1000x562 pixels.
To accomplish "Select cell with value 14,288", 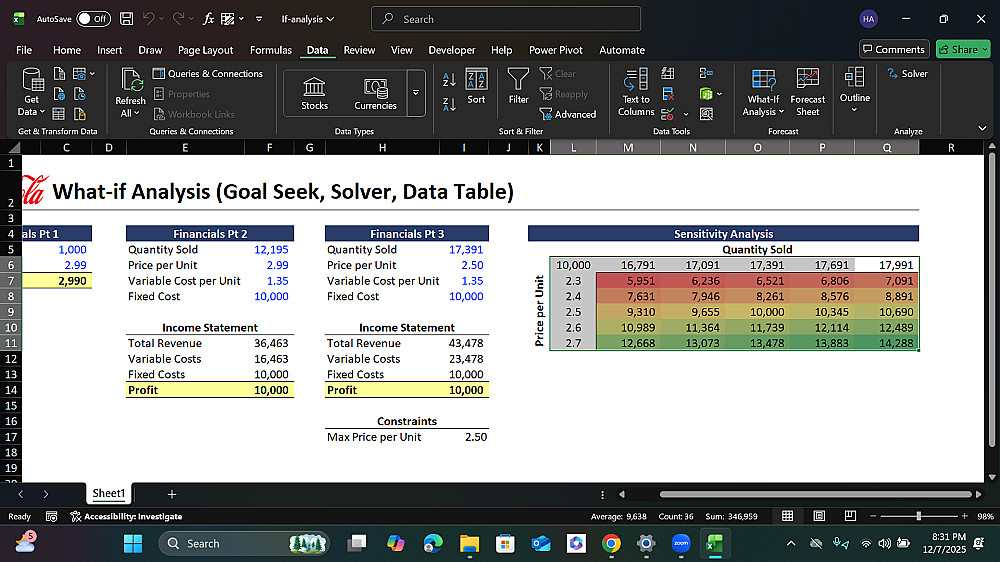I will tap(886, 343).
